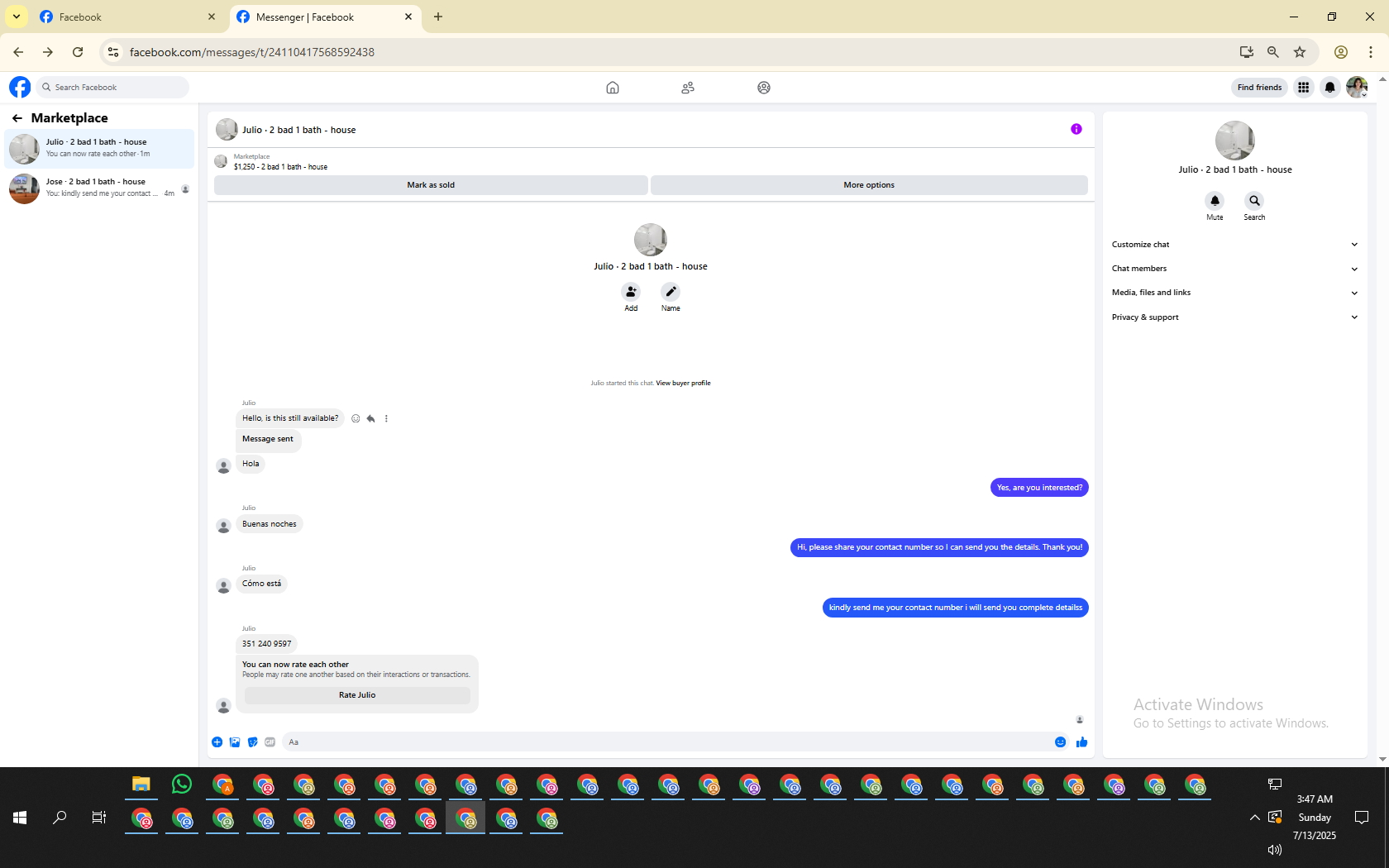Choose a GIF icon in composer
This screenshot has height=868, width=1389.
(x=270, y=742)
